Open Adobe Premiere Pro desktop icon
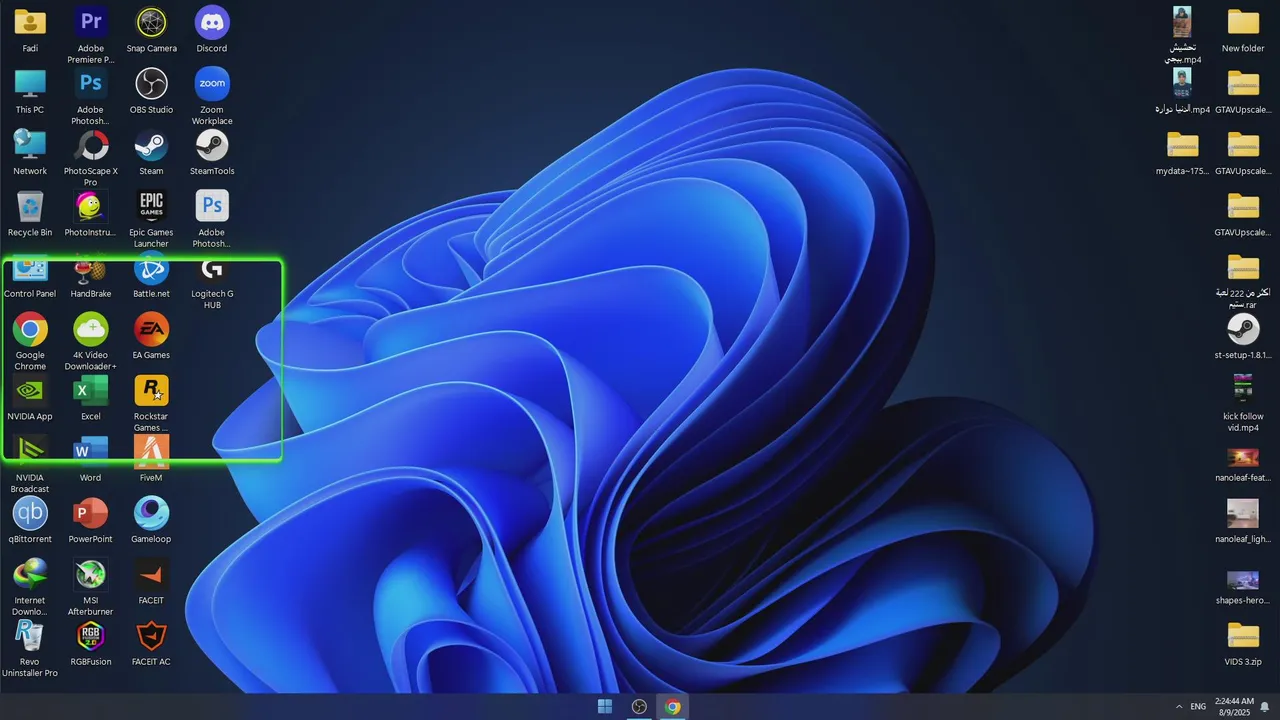This screenshot has width=1280, height=720. click(91, 22)
